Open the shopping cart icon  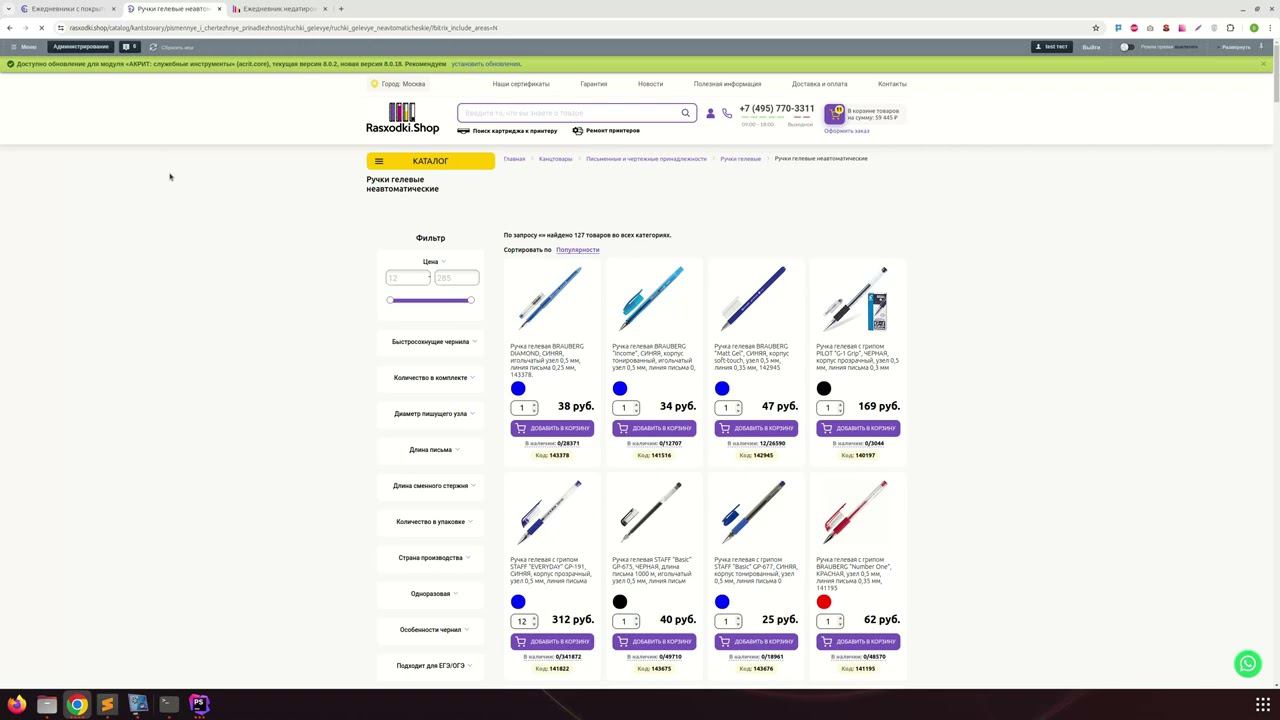tap(835, 114)
